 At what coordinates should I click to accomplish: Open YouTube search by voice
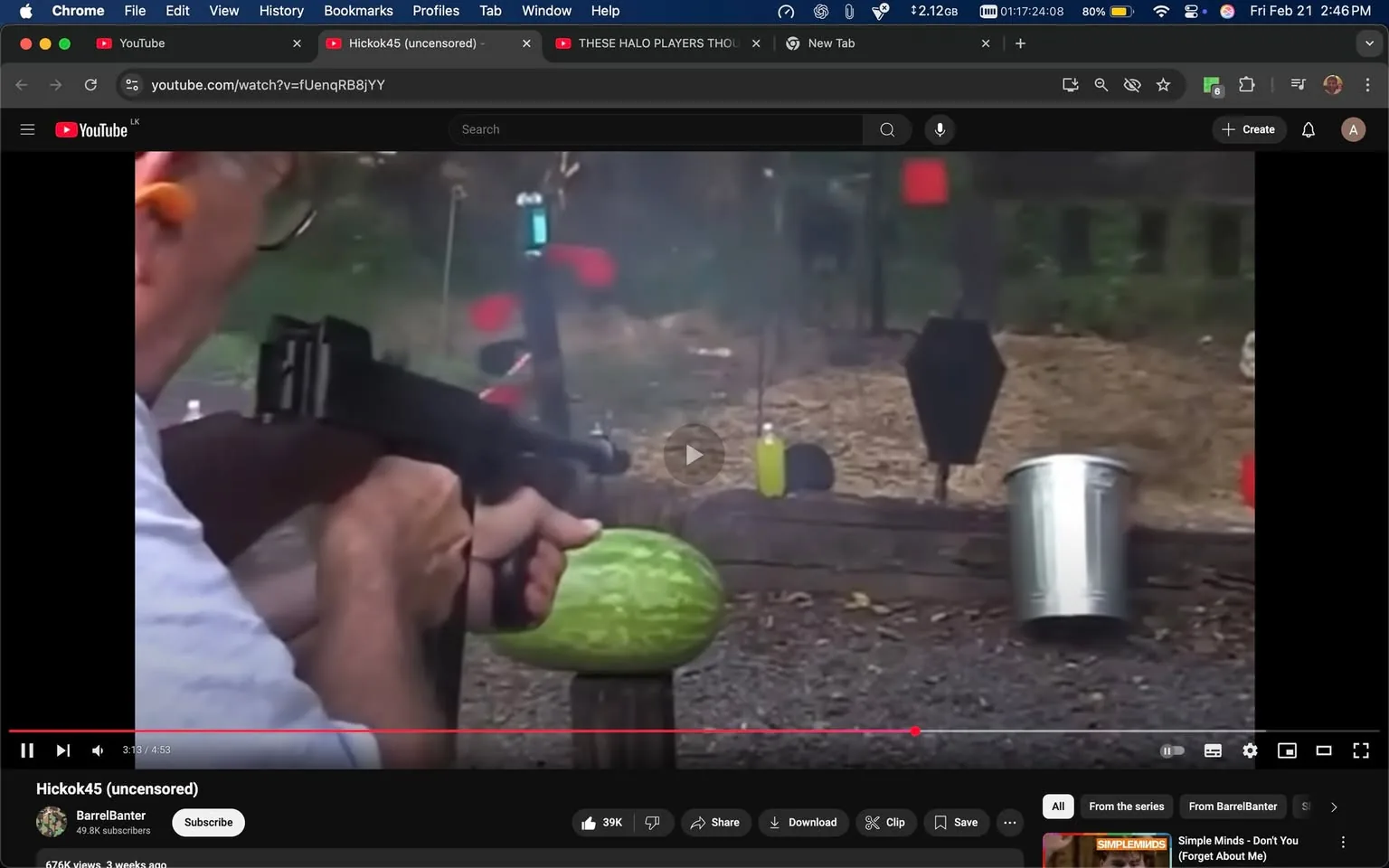[940, 129]
